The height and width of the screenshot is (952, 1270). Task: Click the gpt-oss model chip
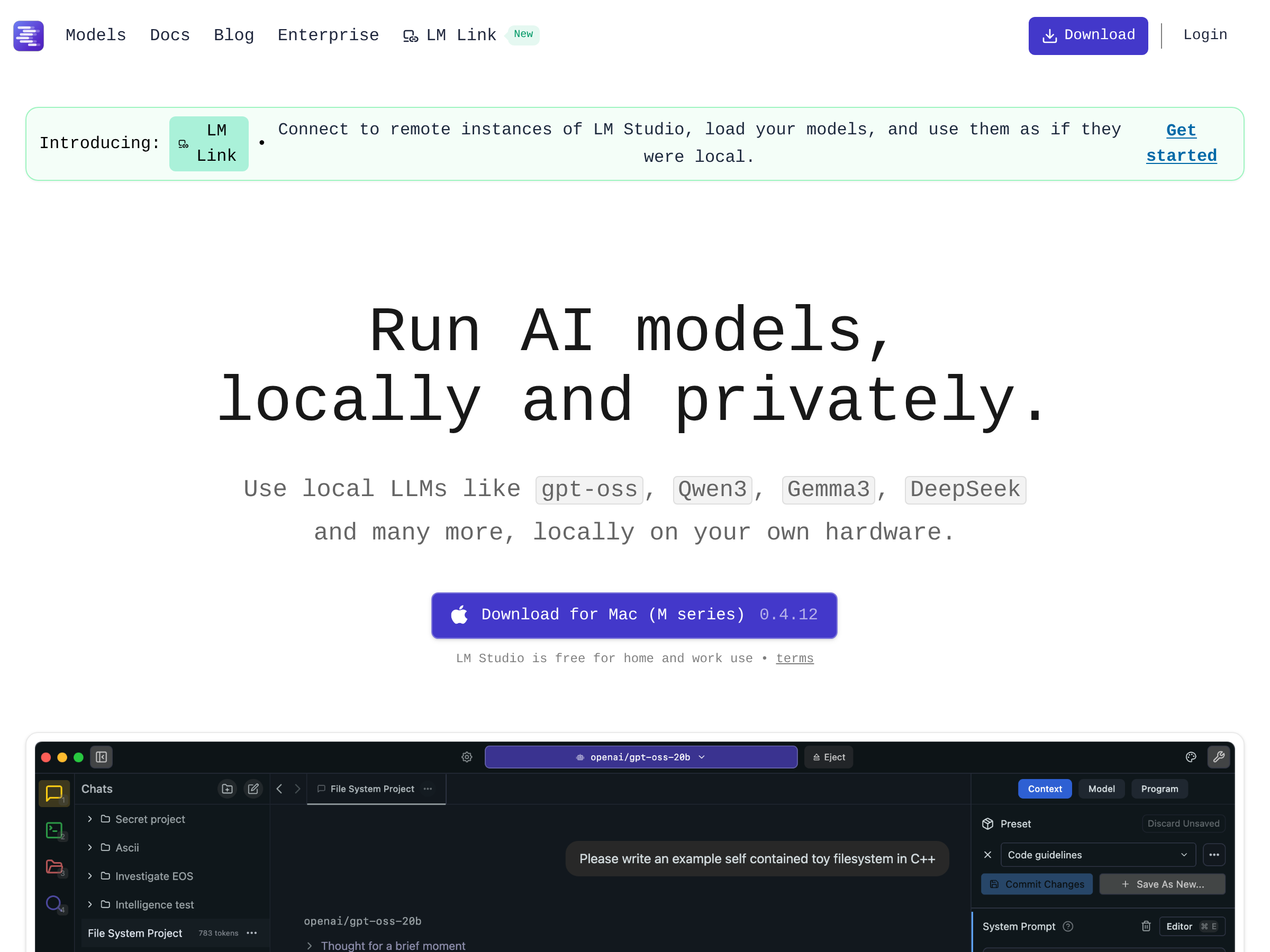click(589, 489)
